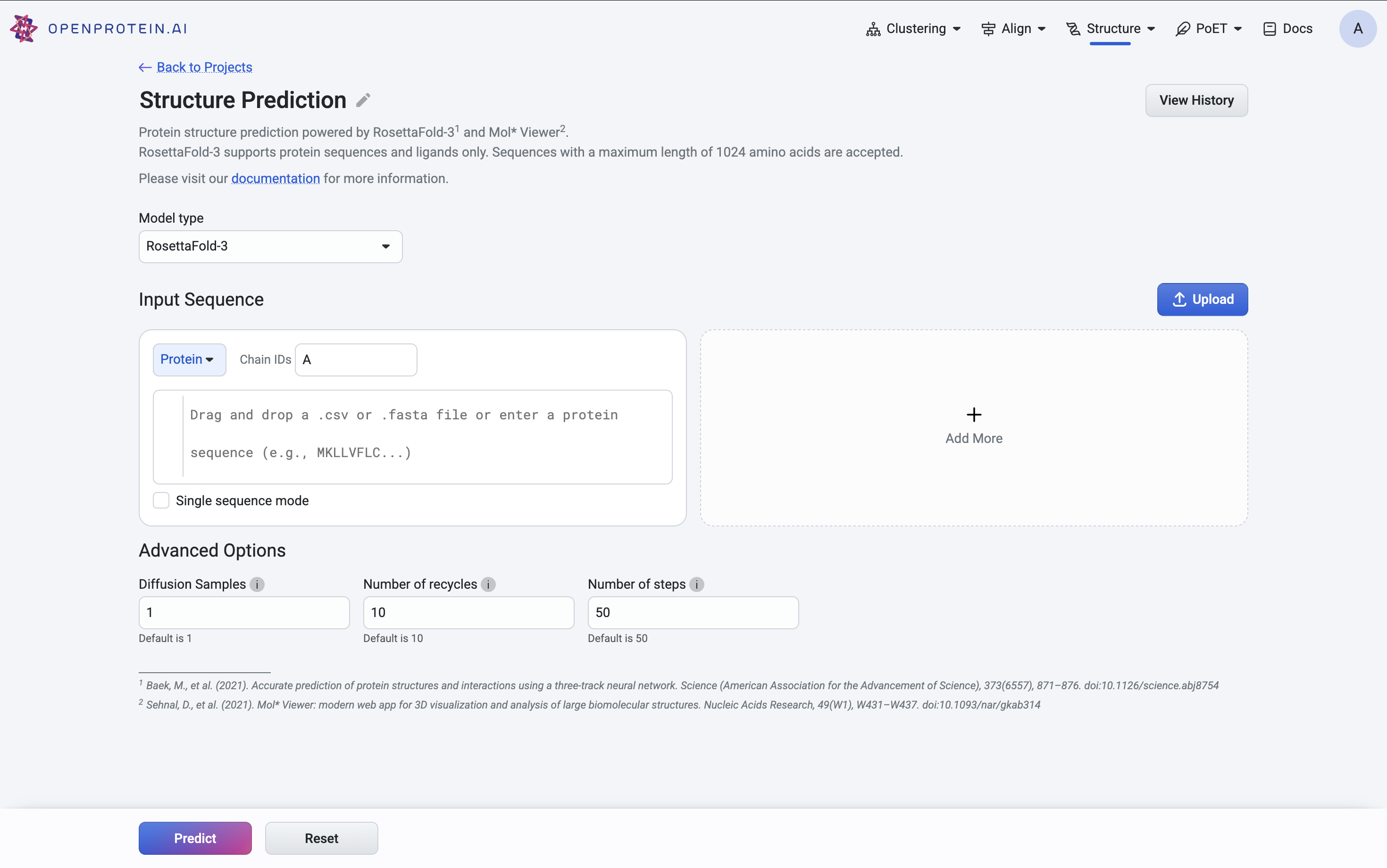The image size is (1387, 868).
Task: Click the pencil edit icon beside title
Action: tap(363, 100)
